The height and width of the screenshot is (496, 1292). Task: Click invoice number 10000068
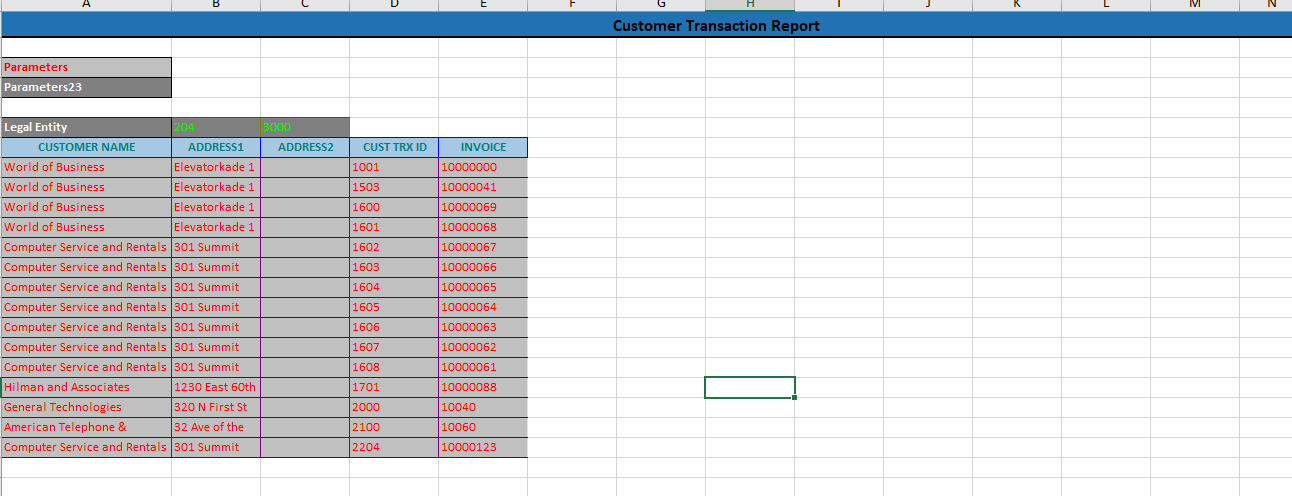[483, 227]
